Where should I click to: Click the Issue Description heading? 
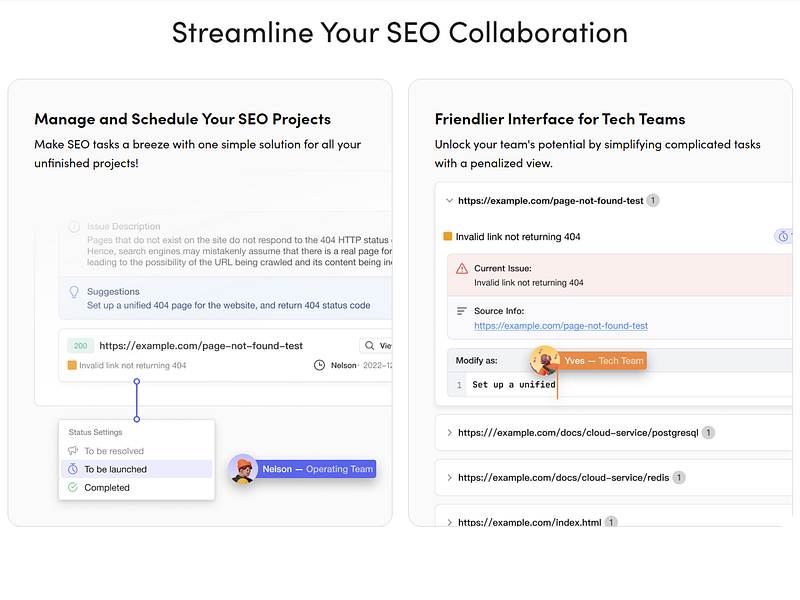click(123, 227)
